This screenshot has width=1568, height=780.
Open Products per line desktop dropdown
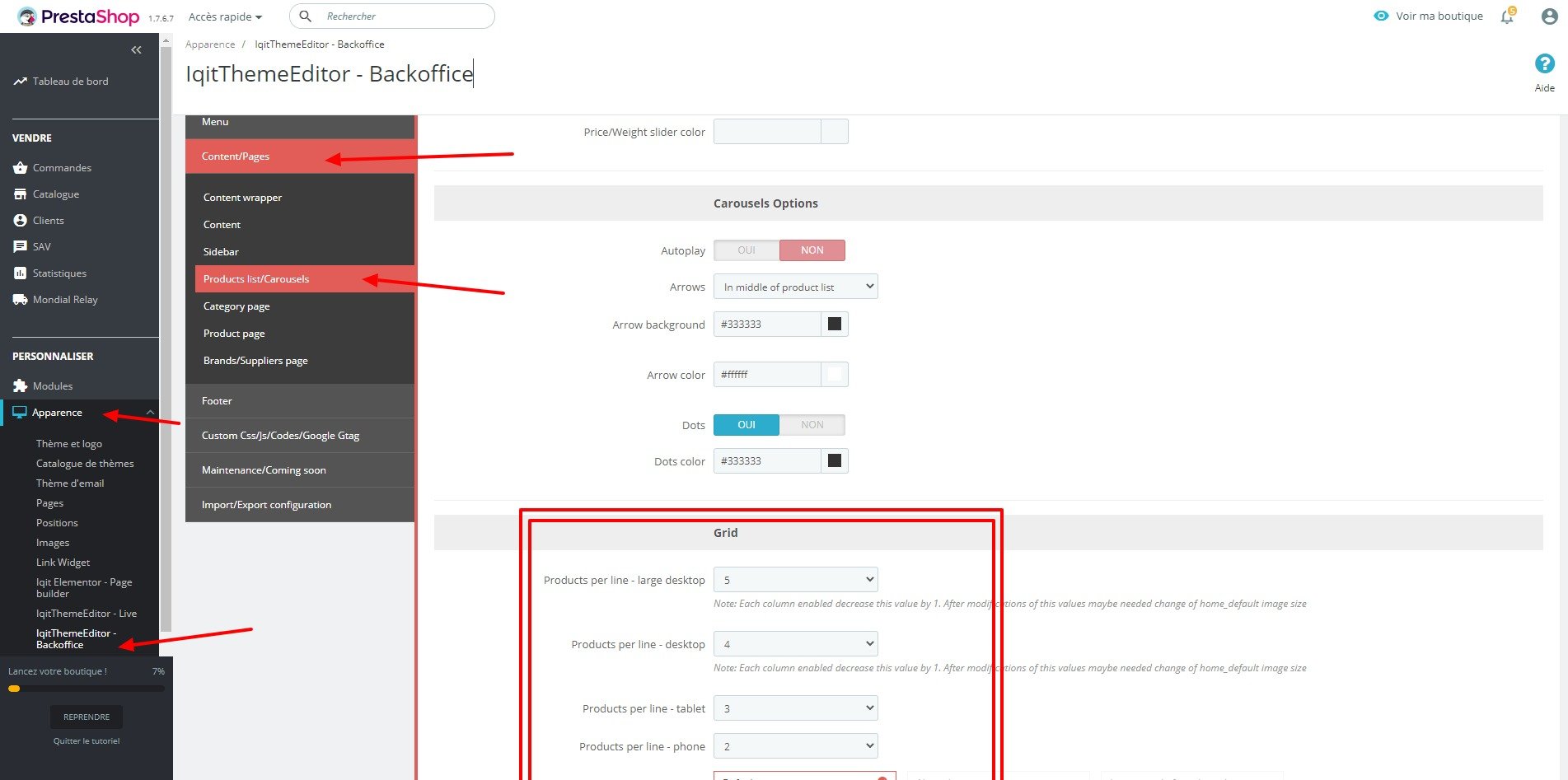[796, 644]
